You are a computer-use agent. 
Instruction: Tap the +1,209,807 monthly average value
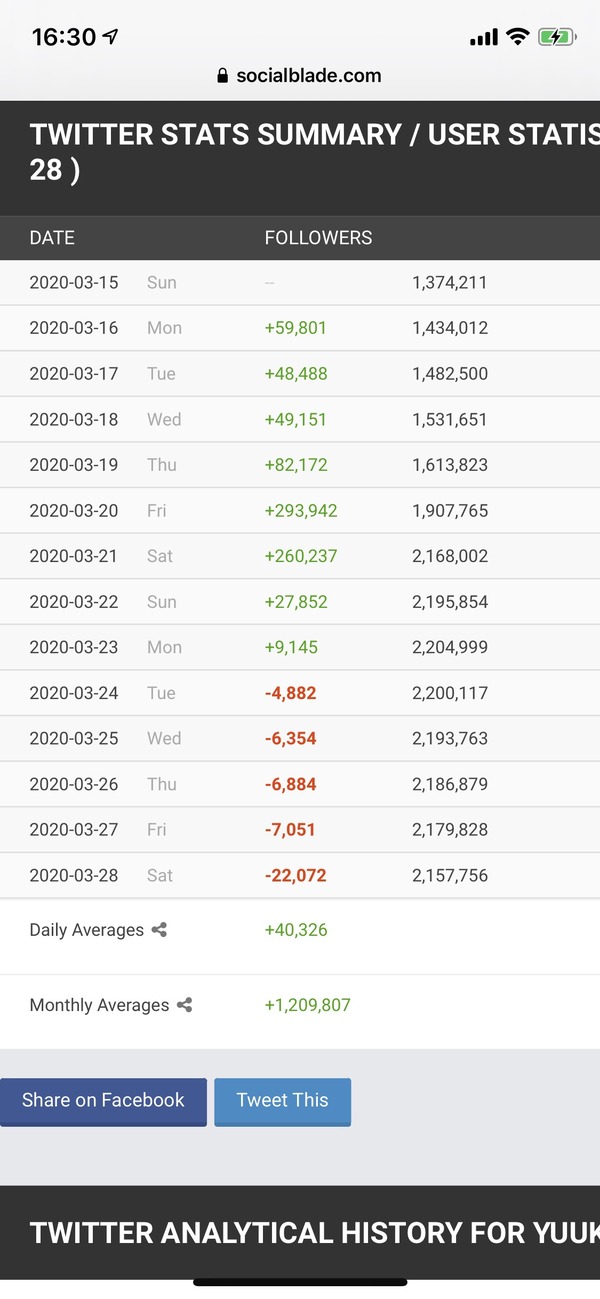(307, 1005)
